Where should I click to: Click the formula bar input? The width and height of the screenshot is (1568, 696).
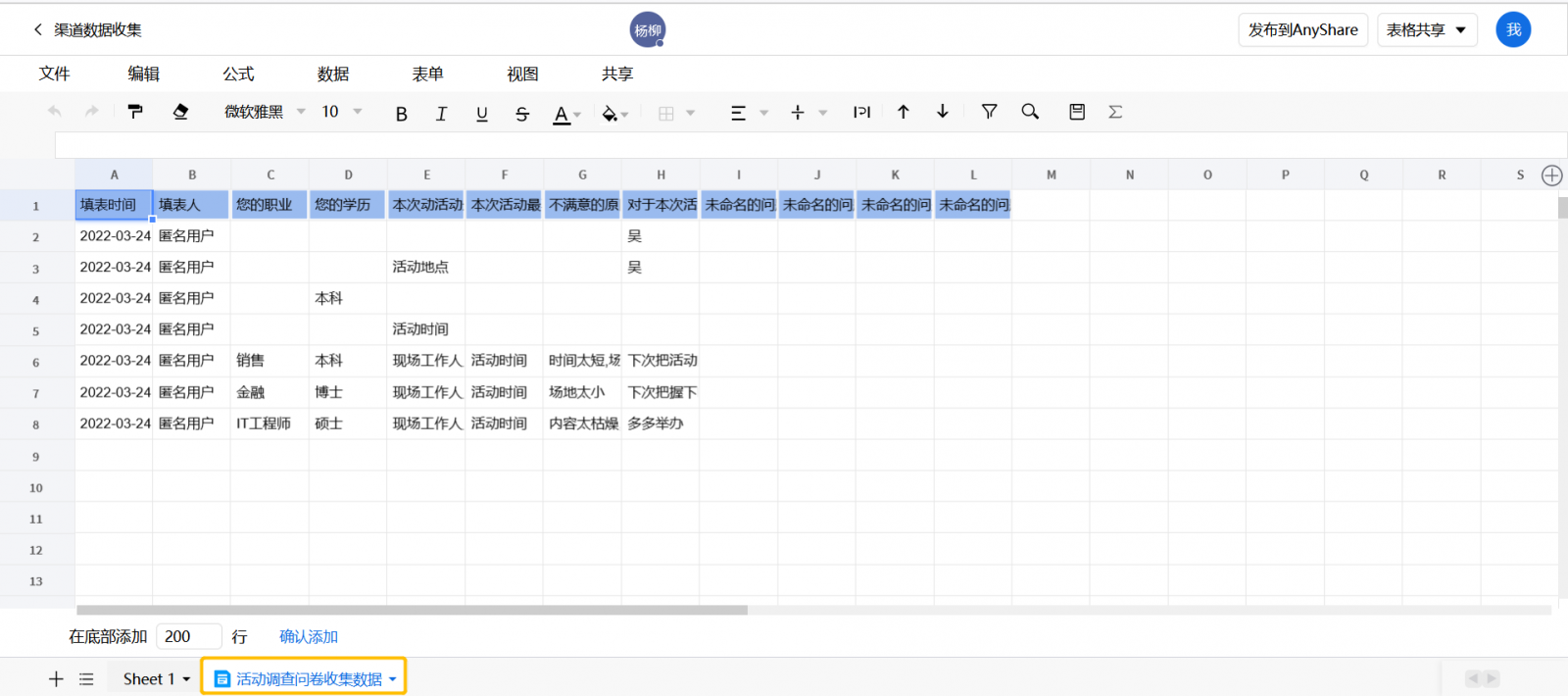[810, 145]
